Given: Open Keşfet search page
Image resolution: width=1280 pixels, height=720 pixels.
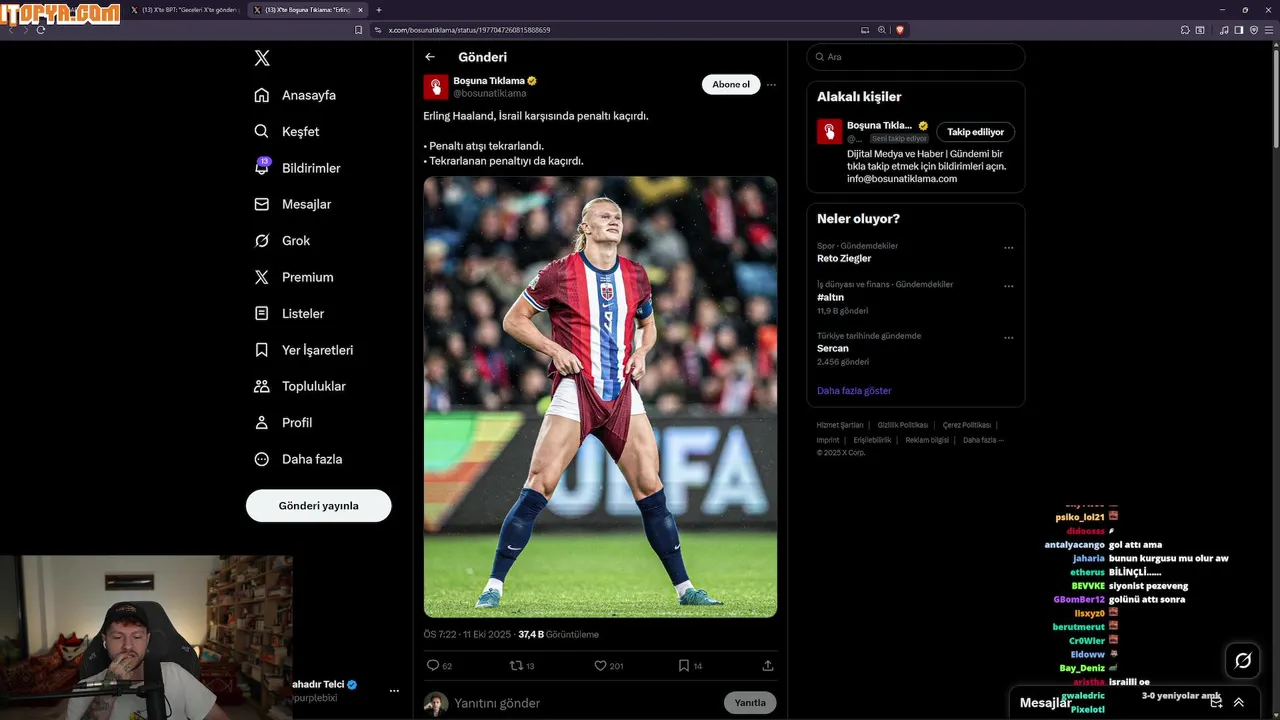Looking at the screenshot, I should tap(287, 131).
